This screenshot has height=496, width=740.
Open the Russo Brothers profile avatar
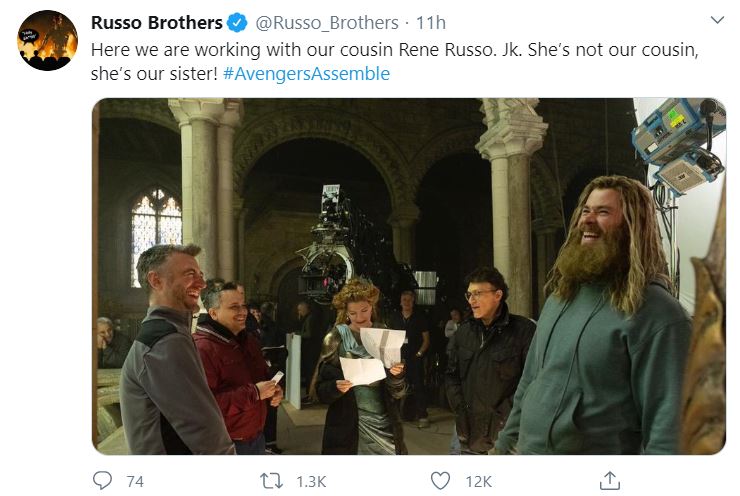pyautogui.click(x=47, y=40)
